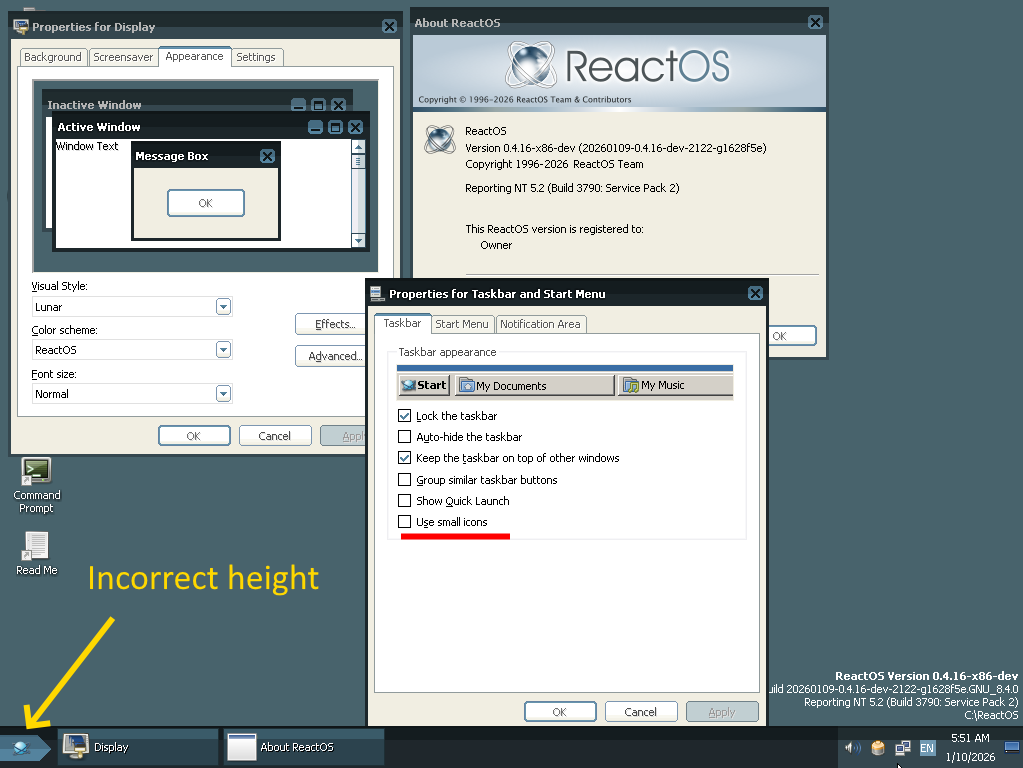The image size is (1023, 768).
Task: Switch to About ReactOS taskbar button
Action: coord(304,747)
